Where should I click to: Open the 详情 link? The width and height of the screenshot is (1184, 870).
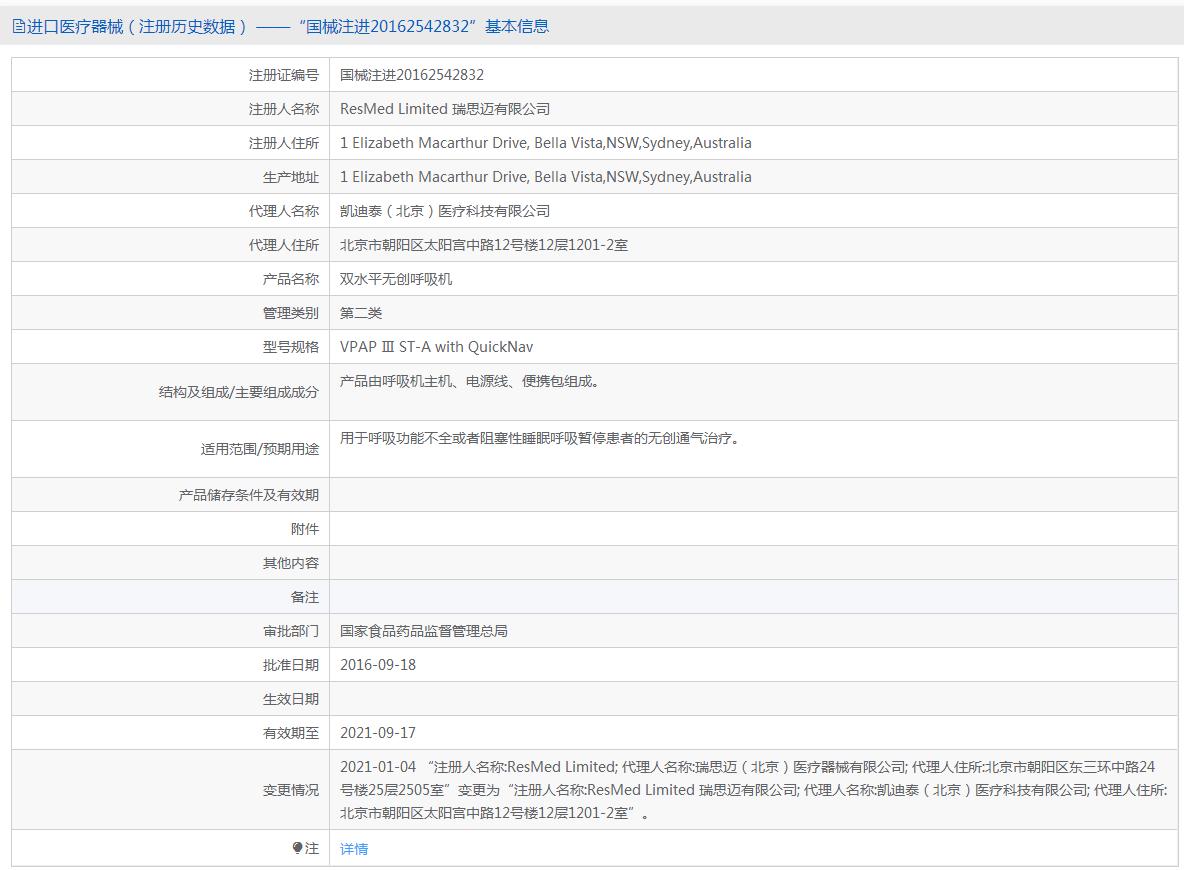tap(354, 849)
